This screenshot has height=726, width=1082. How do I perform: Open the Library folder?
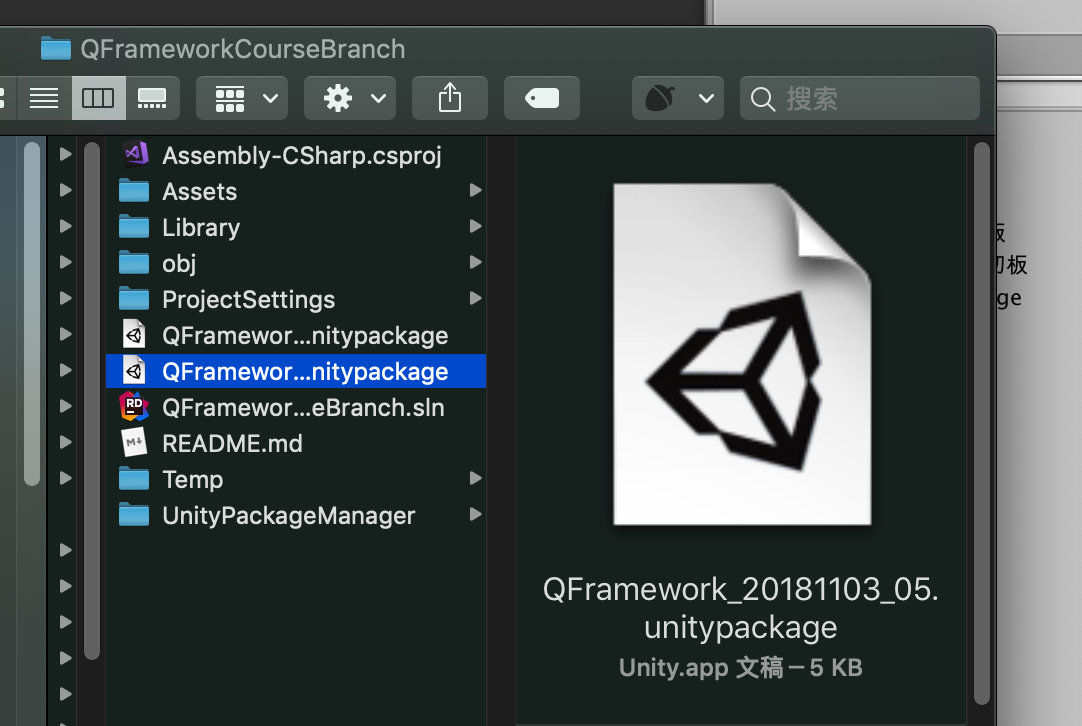pyautogui.click(x=200, y=227)
